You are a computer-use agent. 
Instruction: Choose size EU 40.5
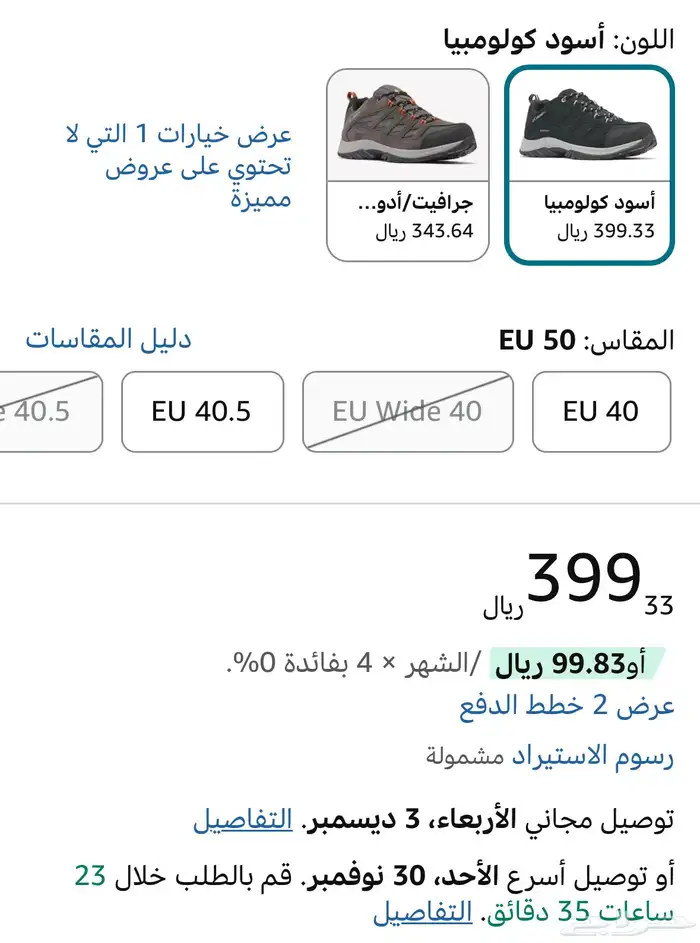[x=202, y=411]
